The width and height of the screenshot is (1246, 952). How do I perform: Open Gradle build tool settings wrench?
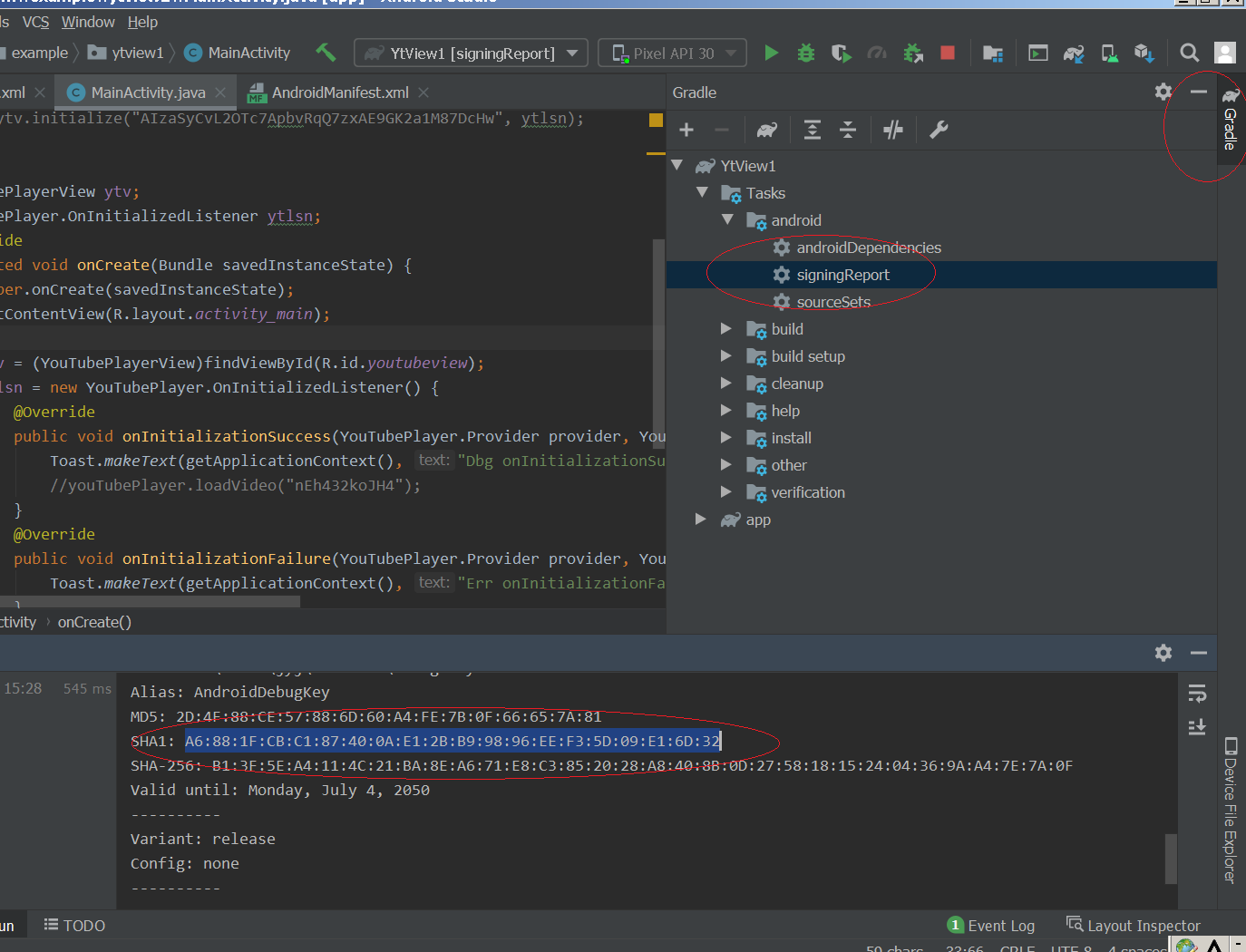coord(939,130)
